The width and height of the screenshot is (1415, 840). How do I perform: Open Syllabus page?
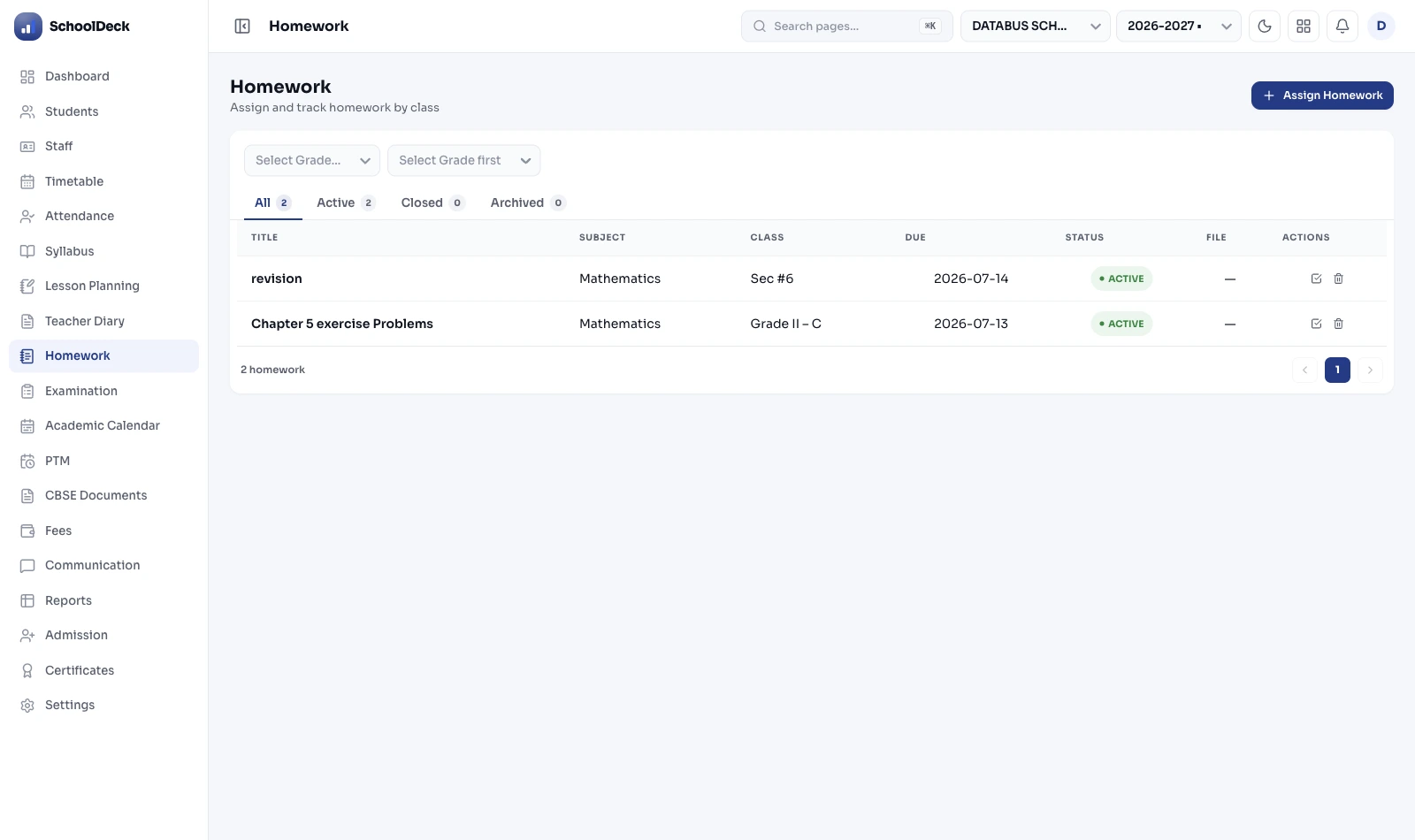(103, 251)
